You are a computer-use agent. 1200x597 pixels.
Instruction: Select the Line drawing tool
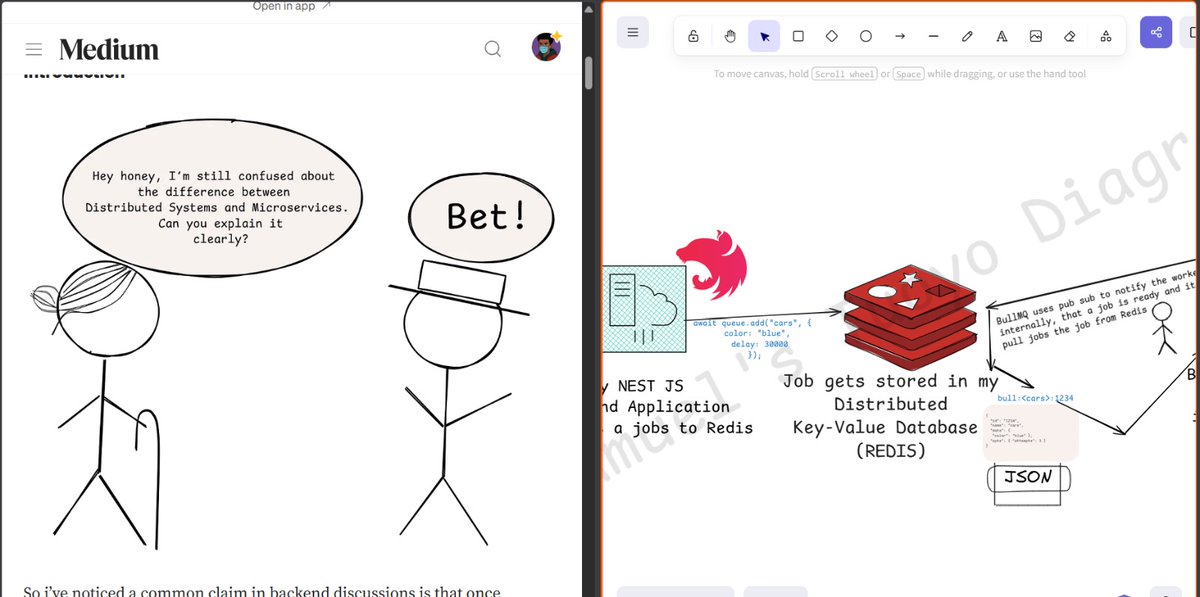[x=933, y=36]
